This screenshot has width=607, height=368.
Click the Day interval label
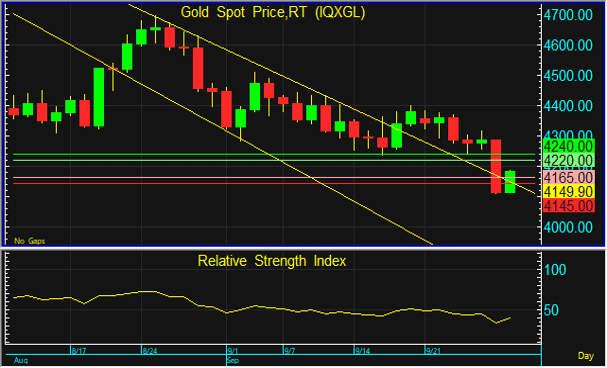[586, 356]
